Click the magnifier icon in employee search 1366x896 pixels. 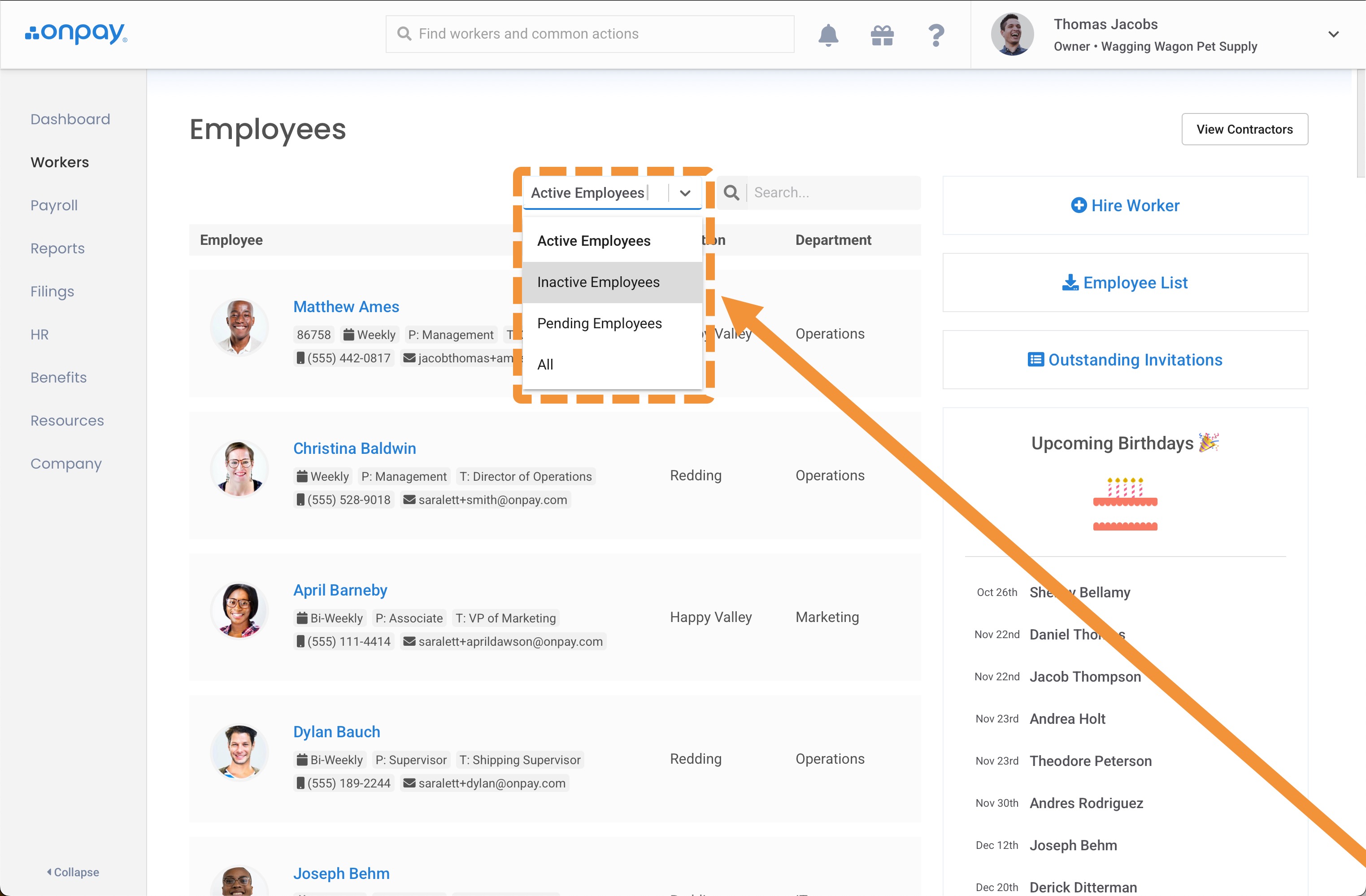(x=731, y=193)
